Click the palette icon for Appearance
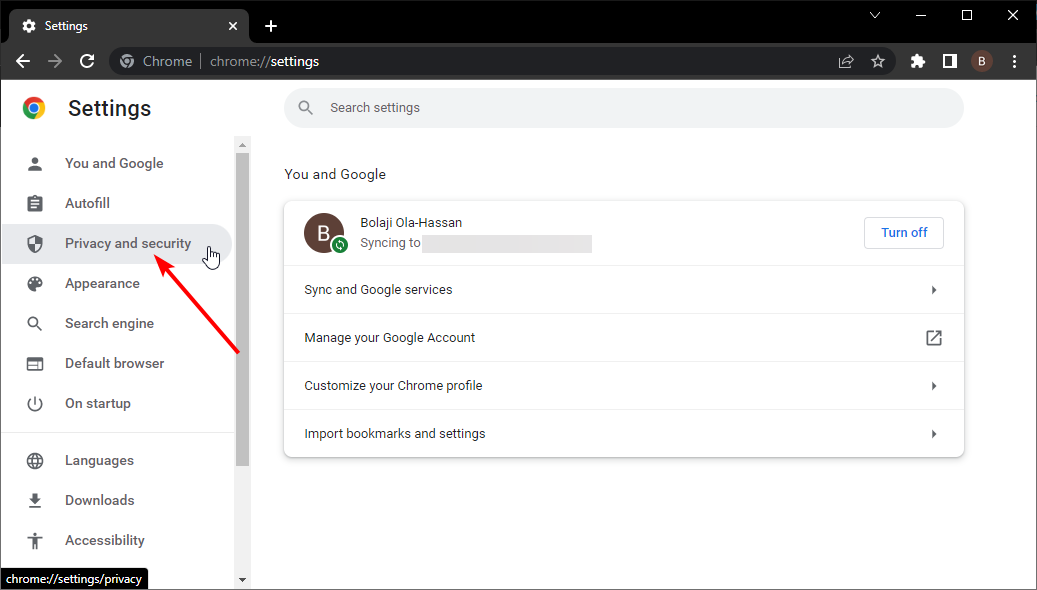This screenshot has height=590, width=1037. [35, 284]
